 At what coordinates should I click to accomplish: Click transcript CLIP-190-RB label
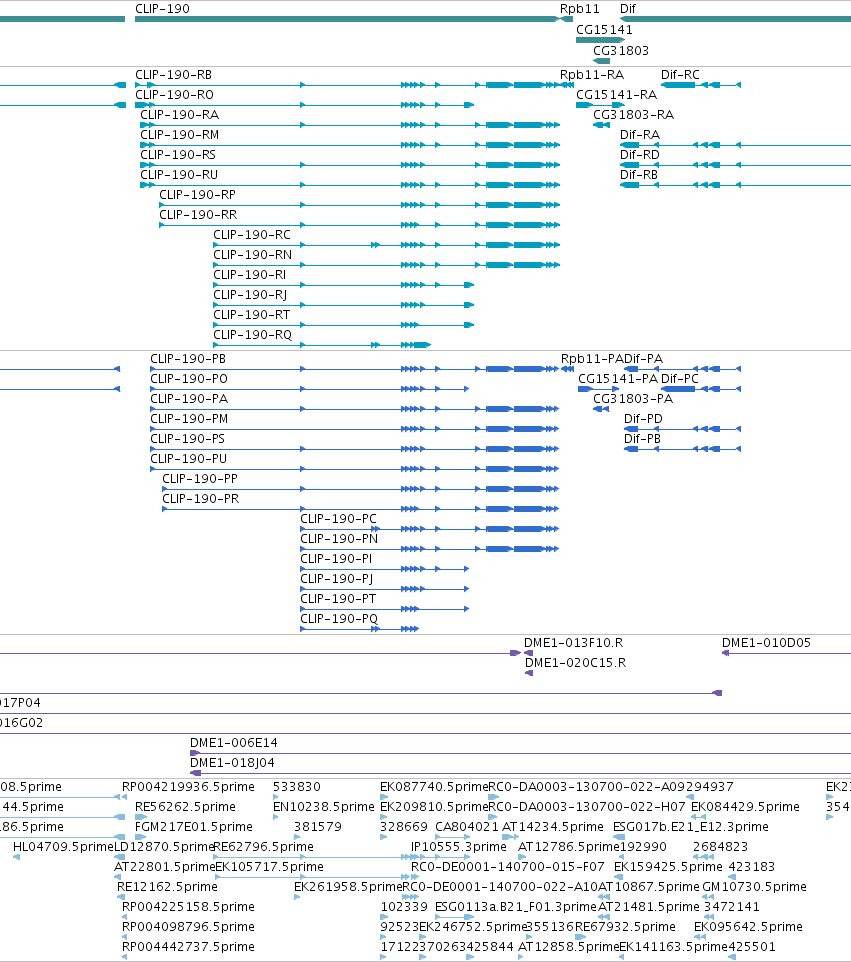(x=173, y=75)
